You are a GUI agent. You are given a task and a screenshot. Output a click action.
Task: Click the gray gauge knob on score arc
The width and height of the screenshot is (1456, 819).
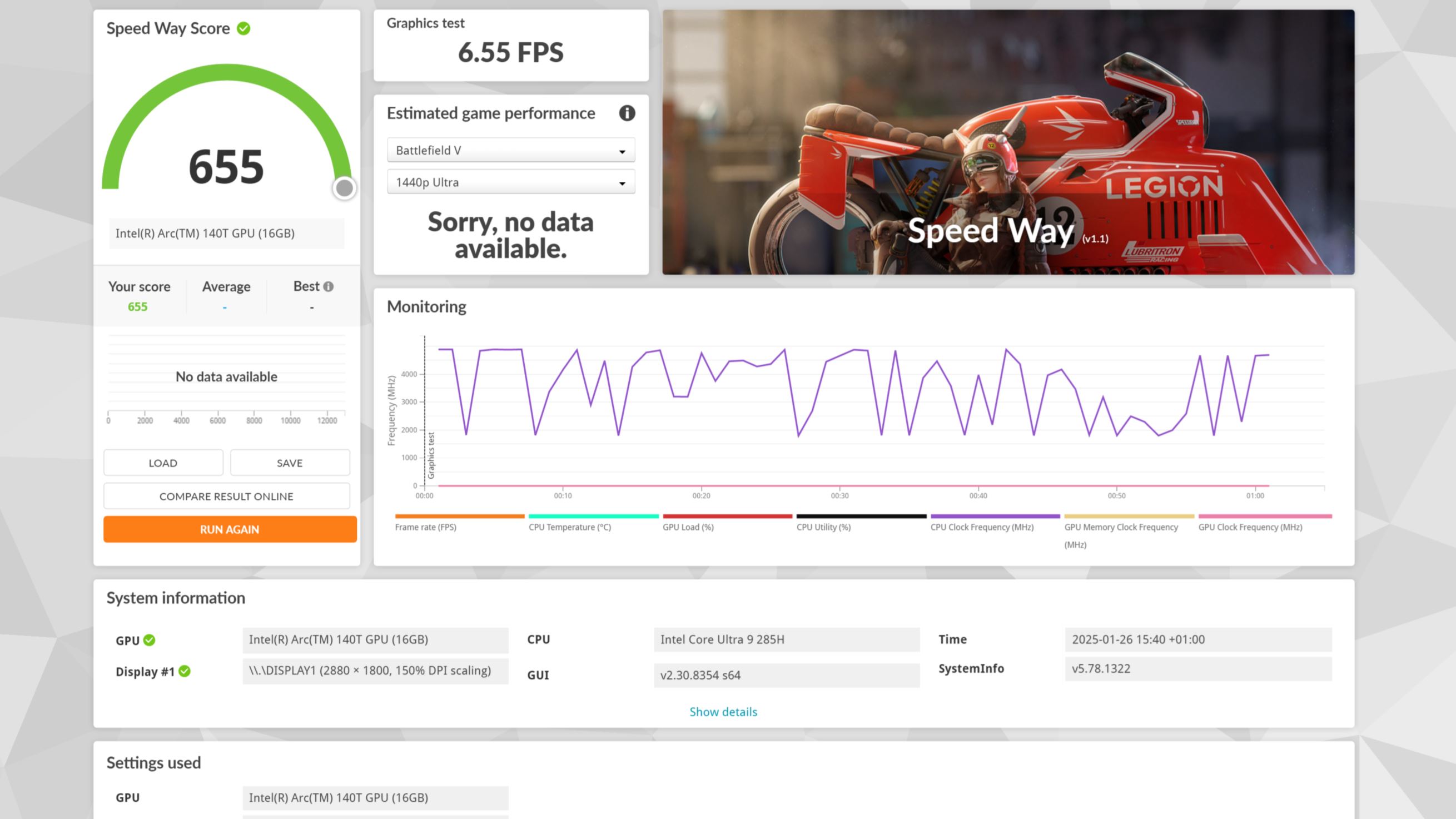pos(344,188)
